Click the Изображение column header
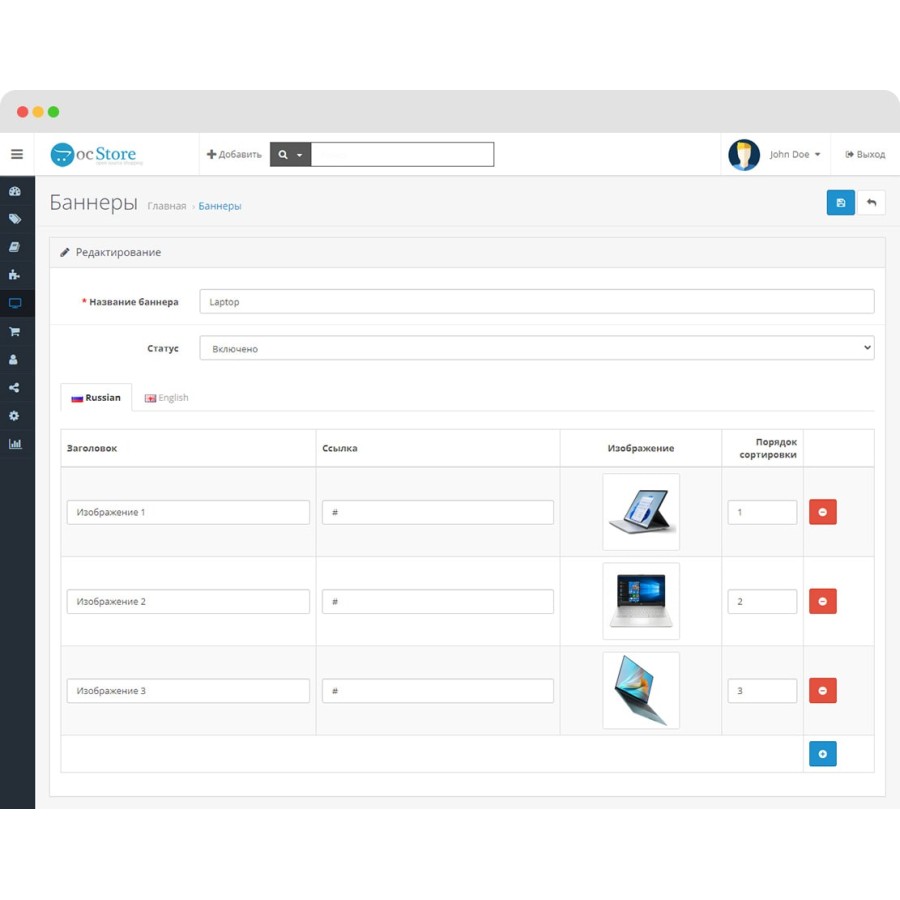The height and width of the screenshot is (900, 900). coord(641,448)
